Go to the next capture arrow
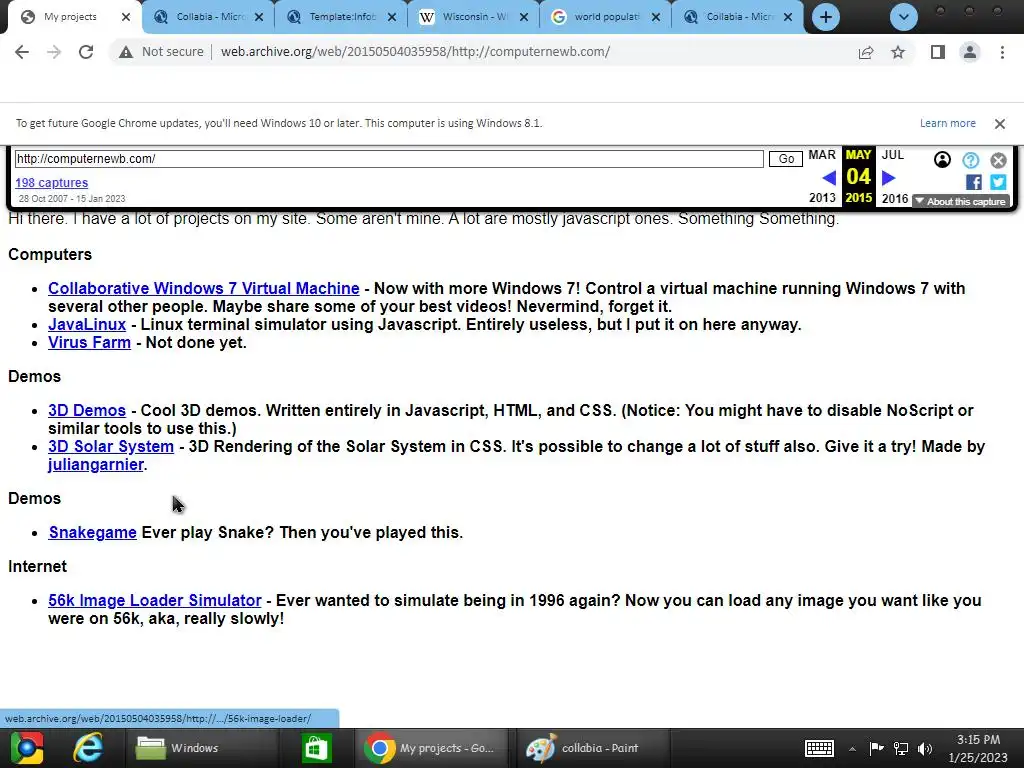 [x=888, y=178]
